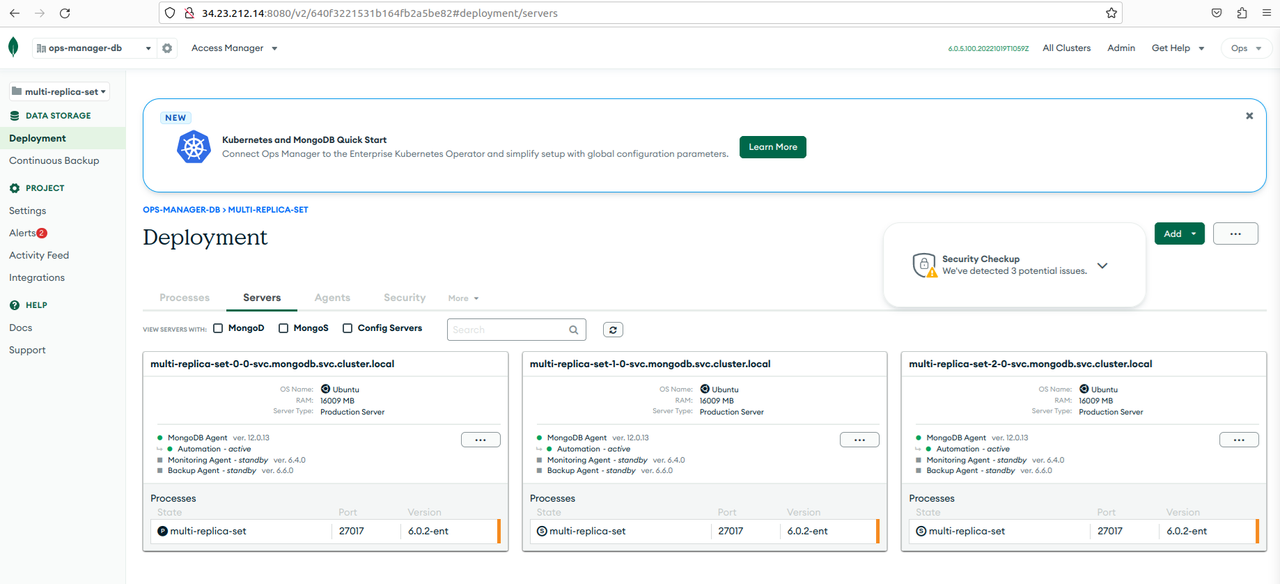Click the Kubernetes helm icon

[194, 147]
